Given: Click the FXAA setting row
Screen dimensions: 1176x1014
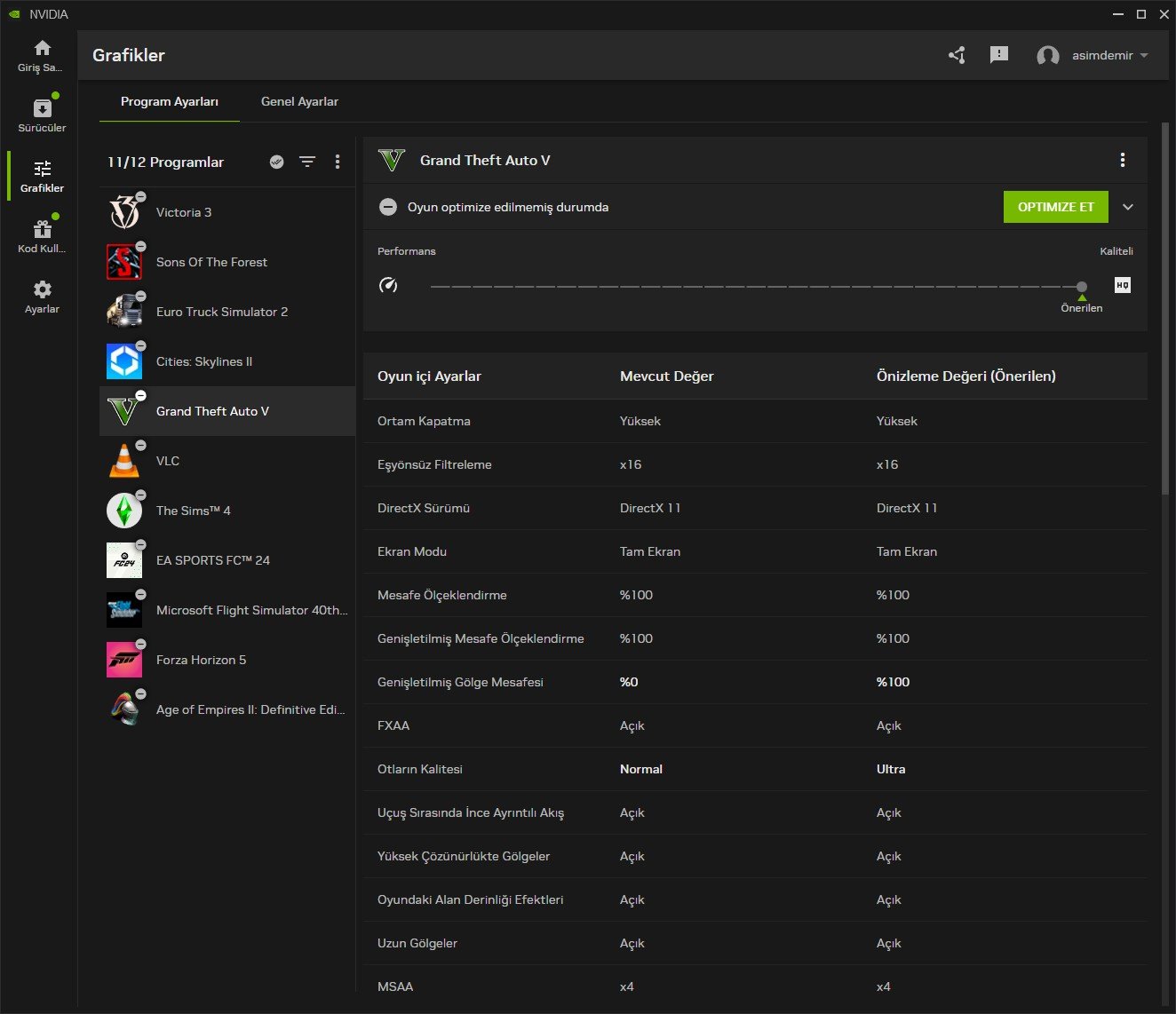Looking at the screenshot, I should pos(755,725).
